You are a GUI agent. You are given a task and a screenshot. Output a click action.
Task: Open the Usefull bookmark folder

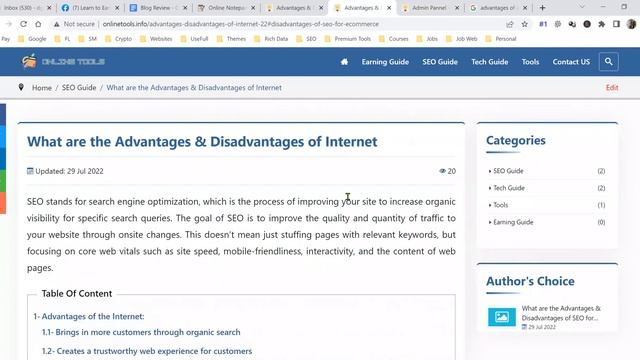tap(194, 39)
